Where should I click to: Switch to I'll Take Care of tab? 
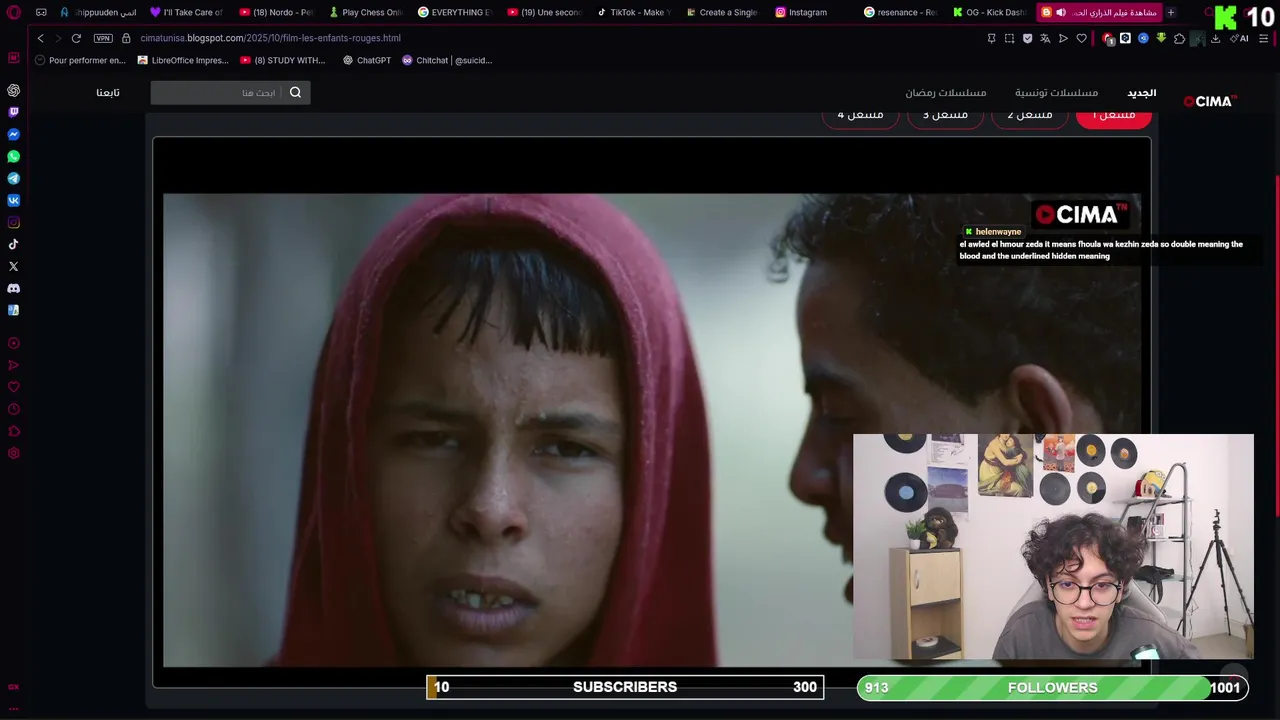[x=187, y=12]
